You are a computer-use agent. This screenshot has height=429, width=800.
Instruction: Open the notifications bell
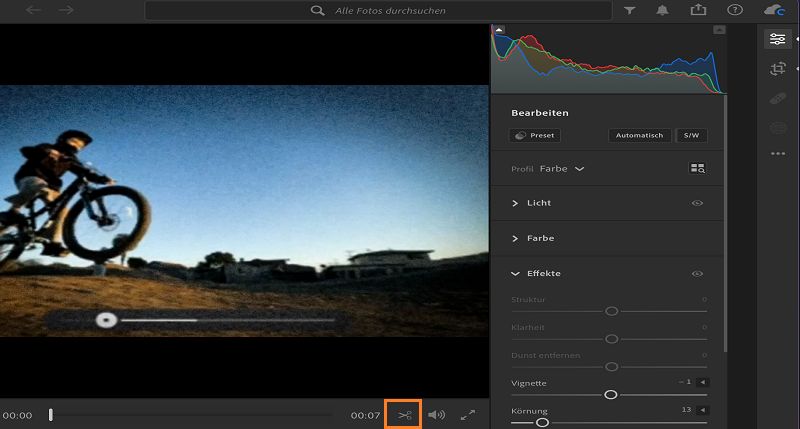click(662, 10)
